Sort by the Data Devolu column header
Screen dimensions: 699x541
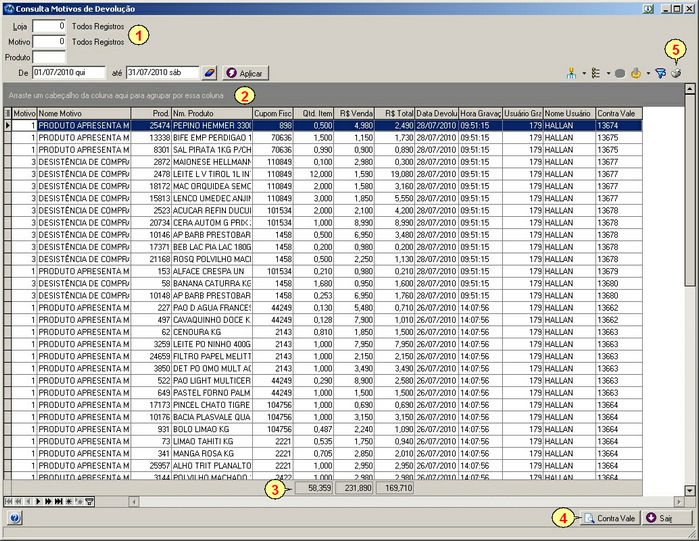pos(437,114)
